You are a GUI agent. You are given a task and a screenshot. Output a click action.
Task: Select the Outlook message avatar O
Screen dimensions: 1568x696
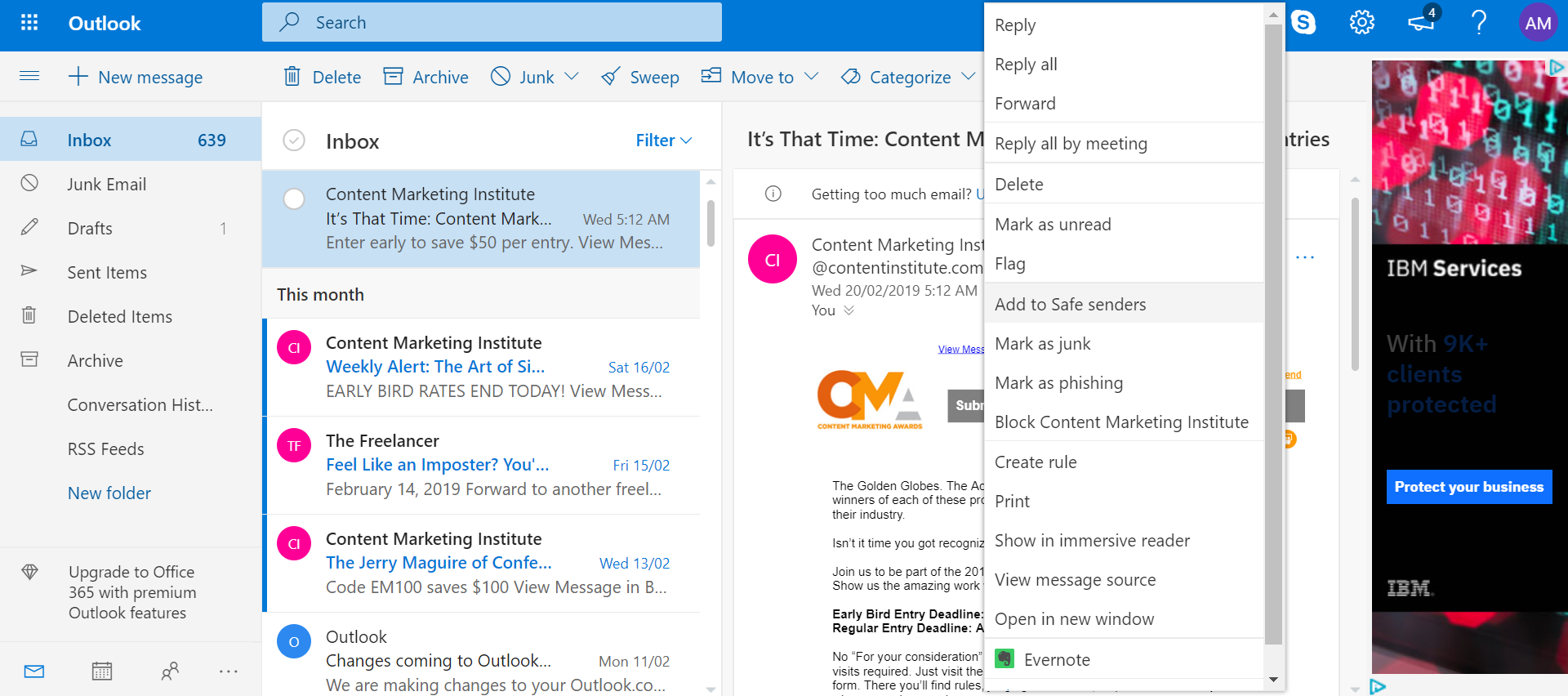pyautogui.click(x=294, y=641)
